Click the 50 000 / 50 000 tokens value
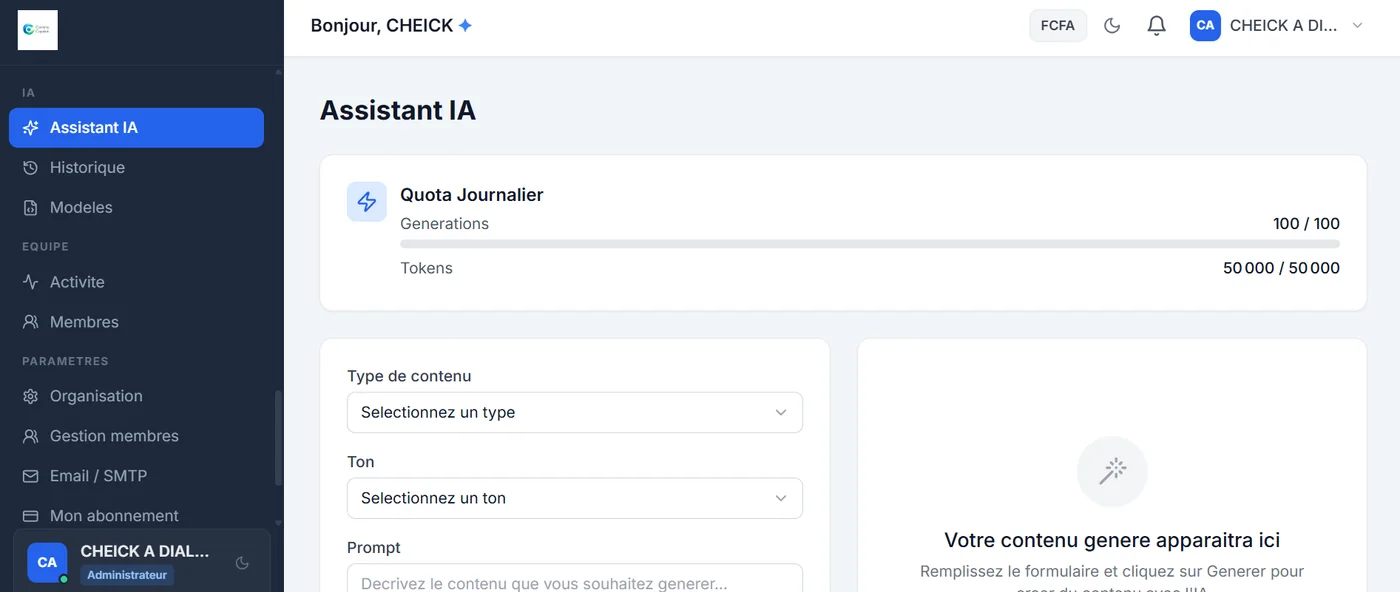This screenshot has width=1400, height=592. pos(1281,268)
